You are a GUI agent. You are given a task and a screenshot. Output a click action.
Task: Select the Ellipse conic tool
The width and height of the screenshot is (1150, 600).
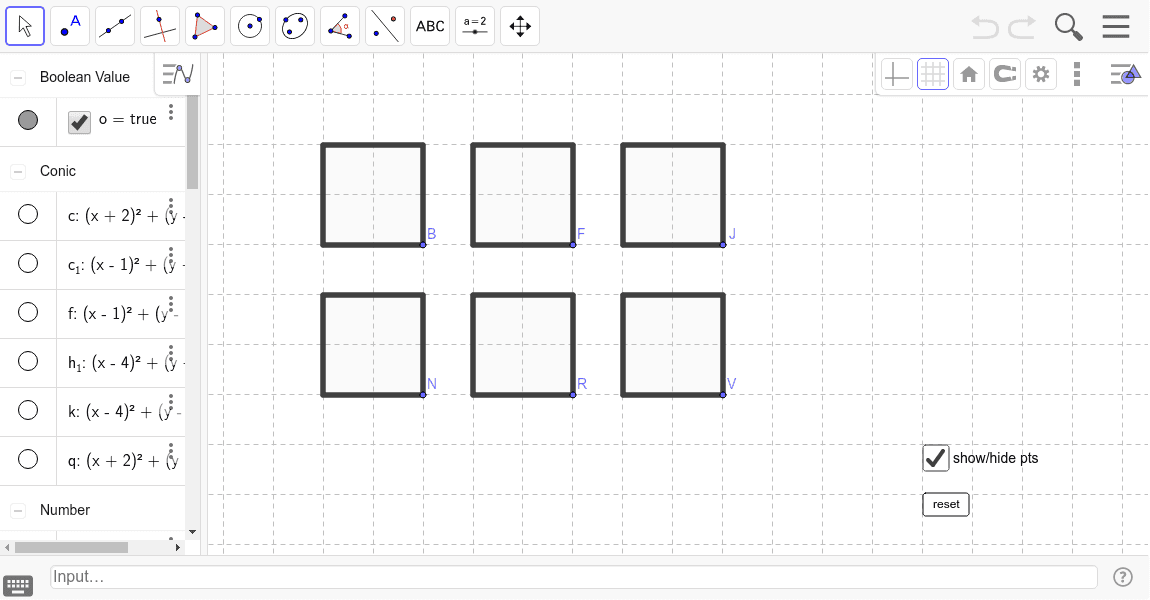[x=295, y=26]
